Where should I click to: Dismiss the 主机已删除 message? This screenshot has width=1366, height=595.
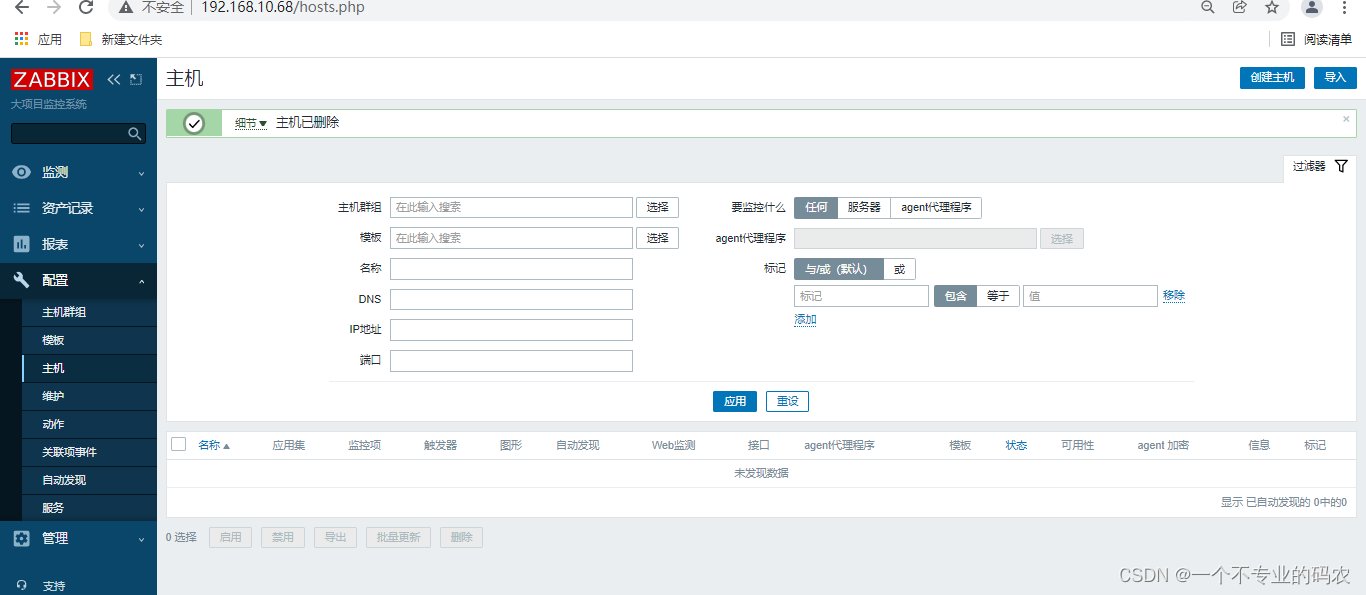pos(1346,118)
